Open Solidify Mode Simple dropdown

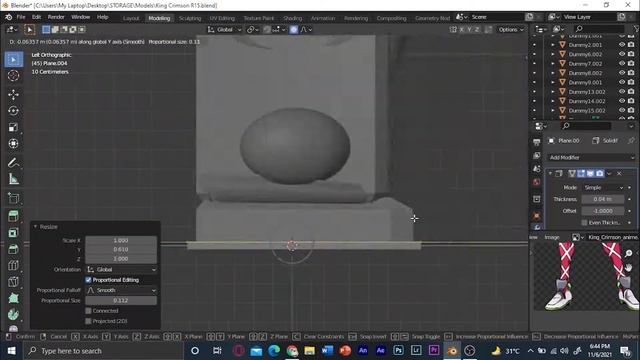click(x=603, y=187)
